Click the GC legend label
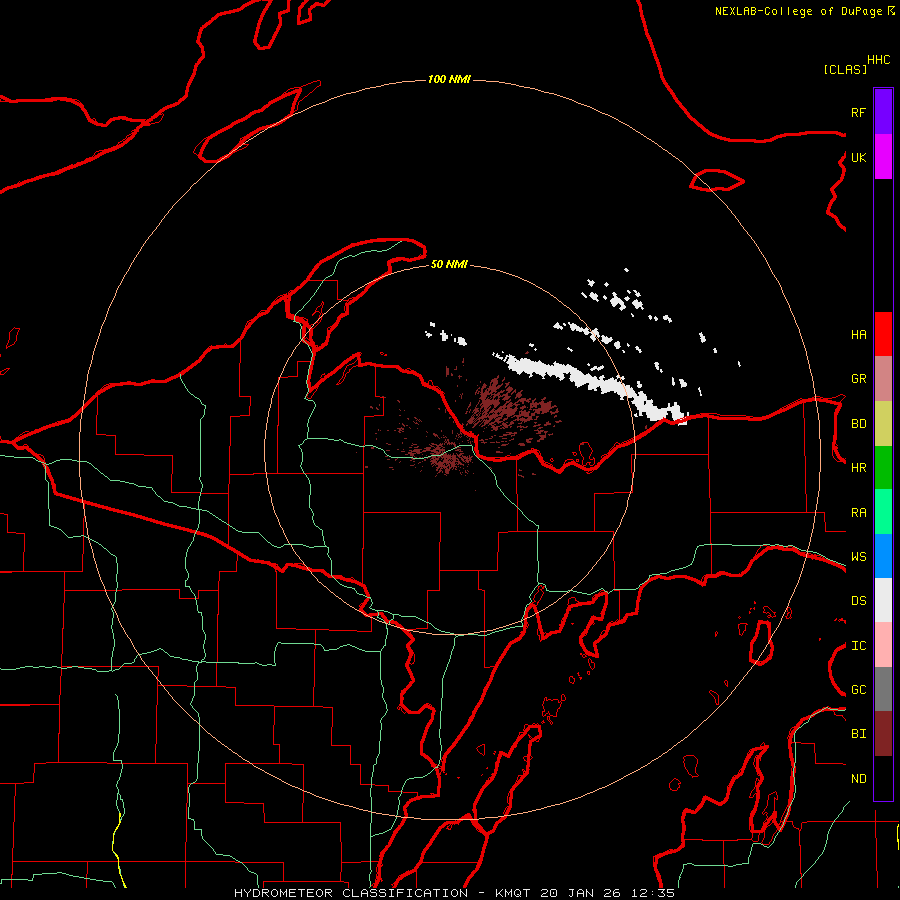900x900 pixels. (858, 690)
